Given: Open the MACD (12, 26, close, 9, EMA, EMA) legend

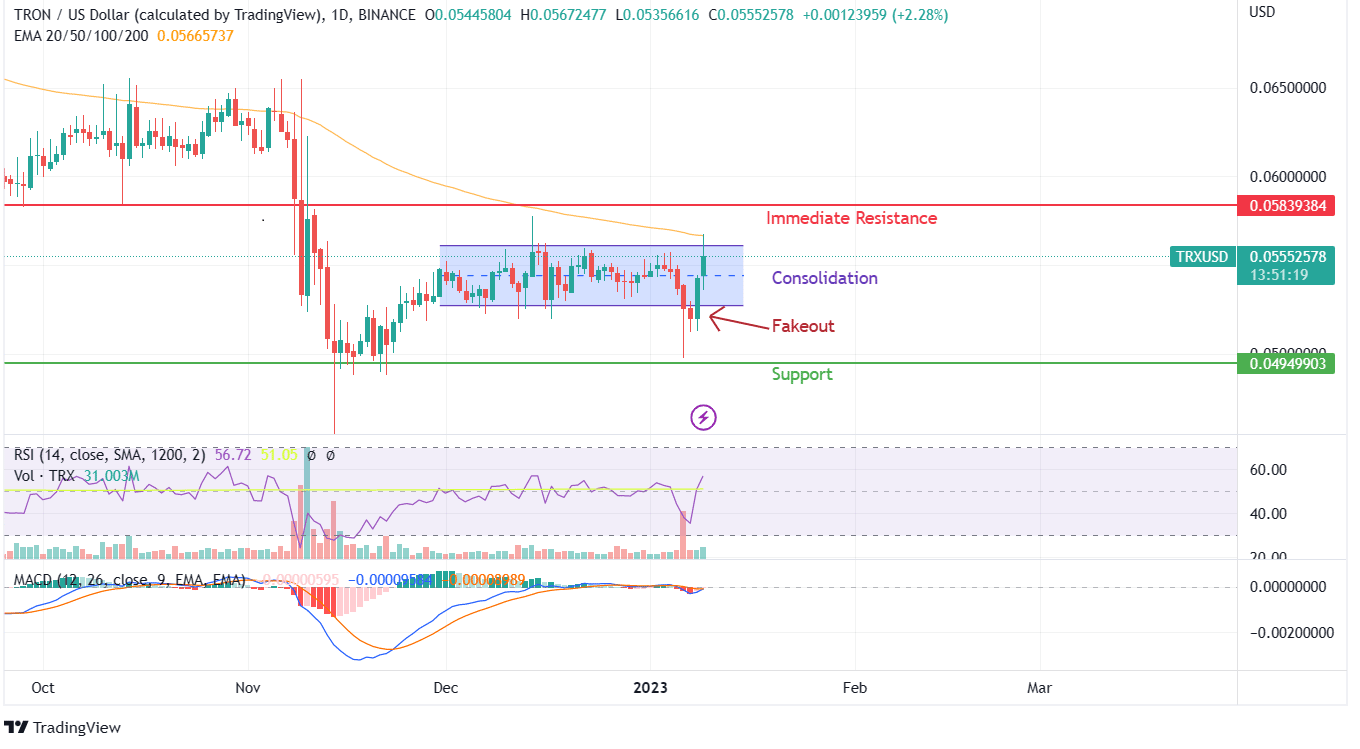Looking at the screenshot, I should point(130,579).
